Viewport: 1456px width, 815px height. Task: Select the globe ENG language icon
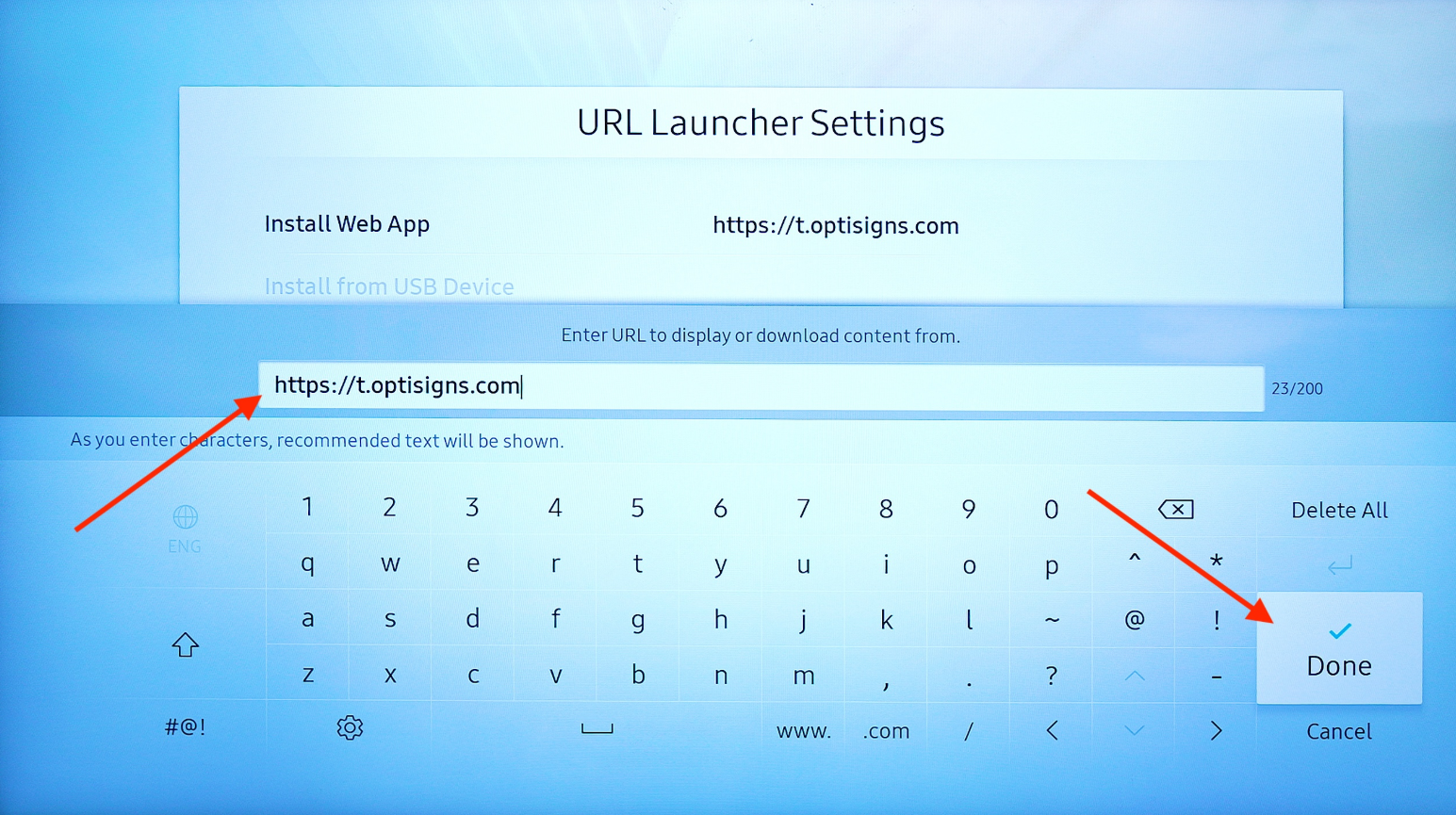tap(185, 530)
